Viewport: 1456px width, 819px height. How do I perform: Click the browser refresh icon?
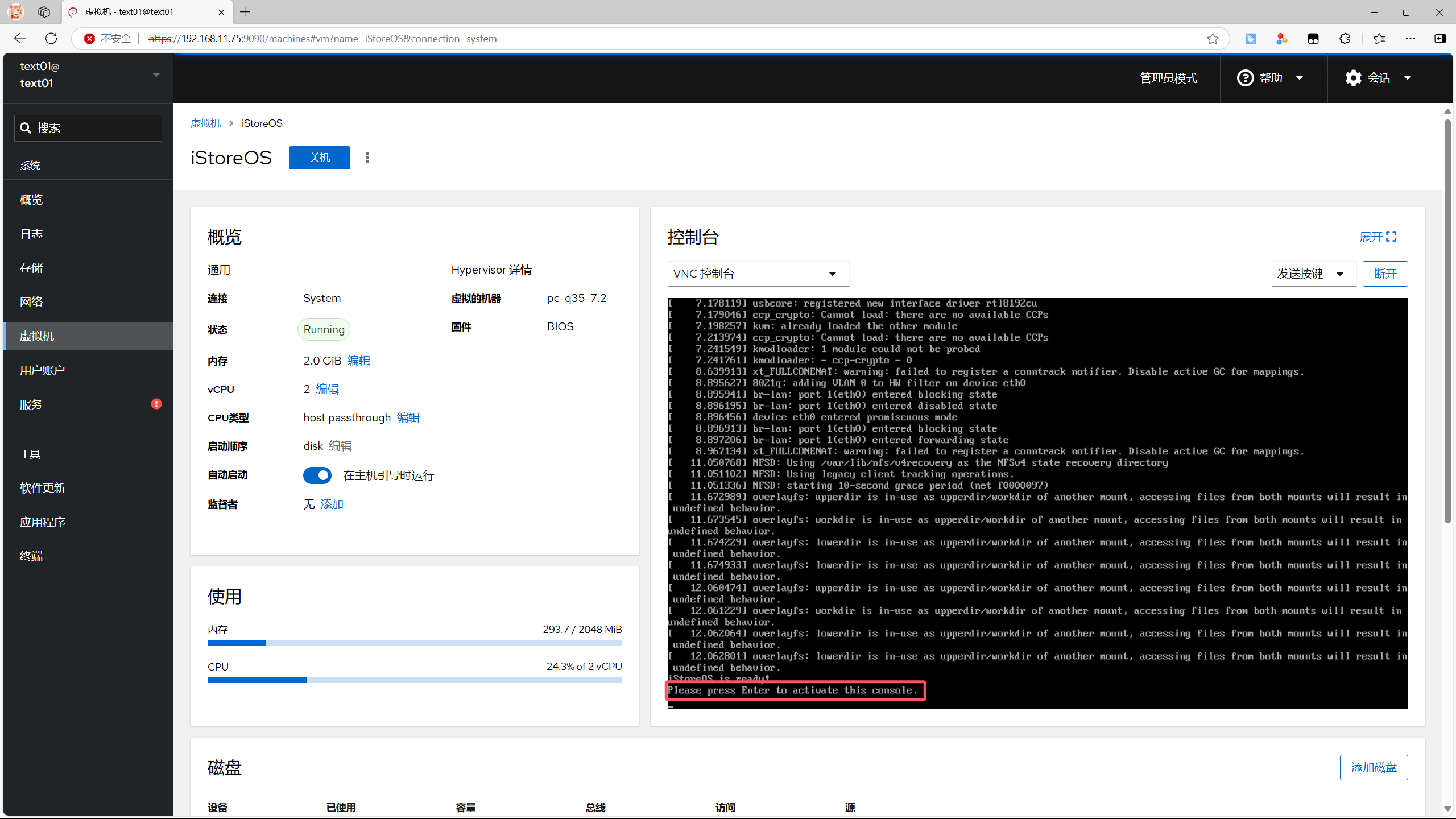pyautogui.click(x=51, y=39)
